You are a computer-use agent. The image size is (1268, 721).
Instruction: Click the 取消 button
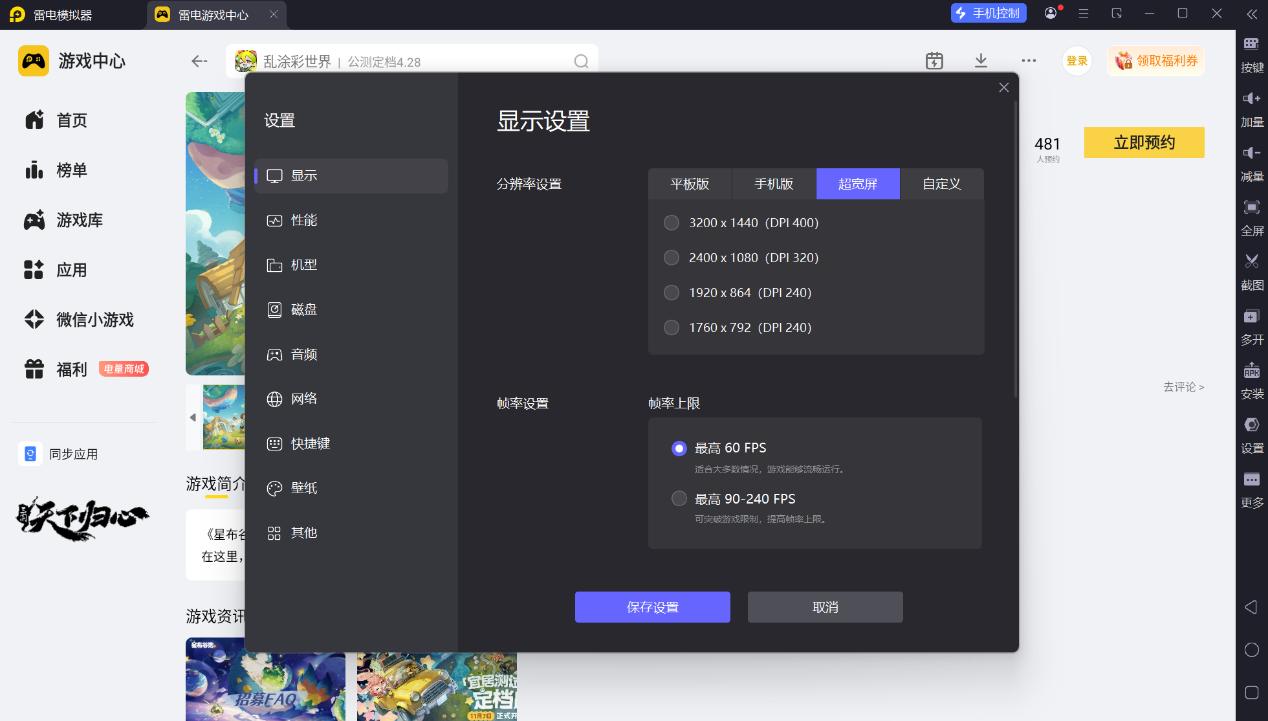(x=825, y=608)
